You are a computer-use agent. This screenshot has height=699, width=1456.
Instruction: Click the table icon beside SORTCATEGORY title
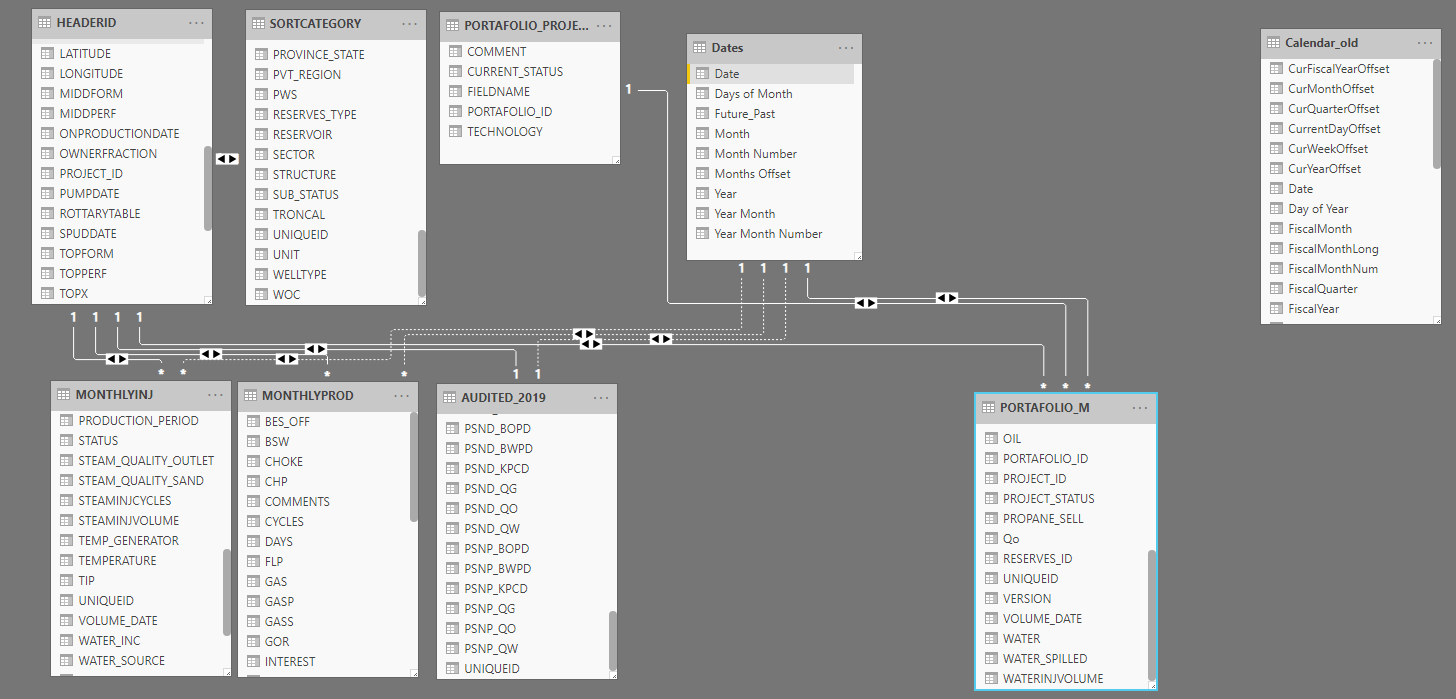(x=257, y=23)
